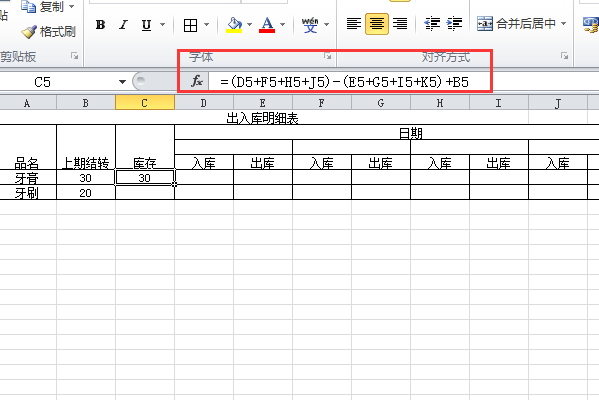Click the Phonetic Guide (wén) icon

310,25
